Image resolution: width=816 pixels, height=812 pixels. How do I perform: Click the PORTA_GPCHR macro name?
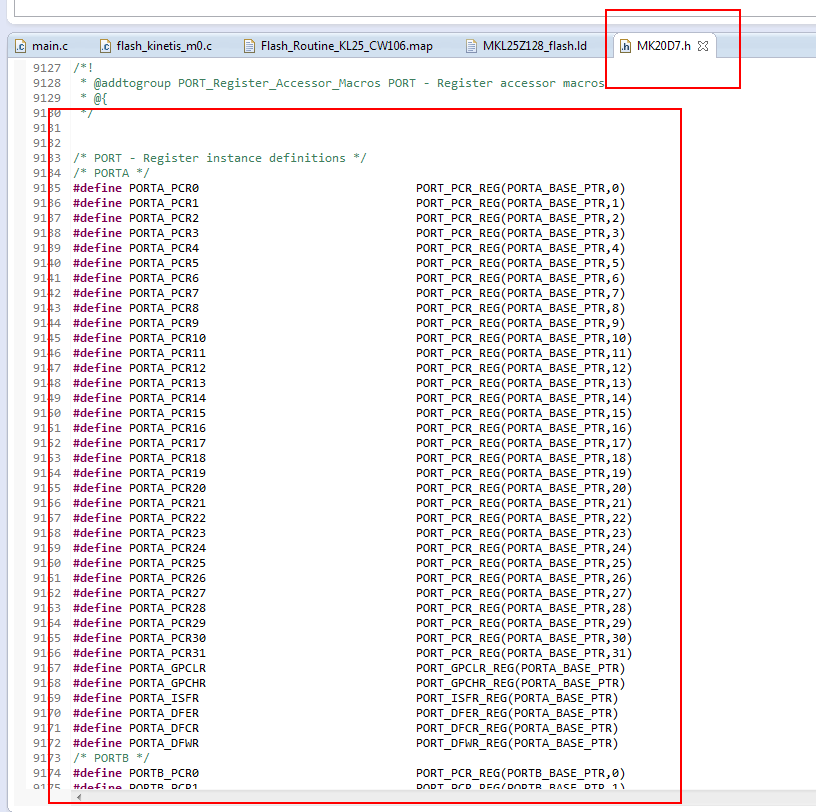tap(168, 683)
